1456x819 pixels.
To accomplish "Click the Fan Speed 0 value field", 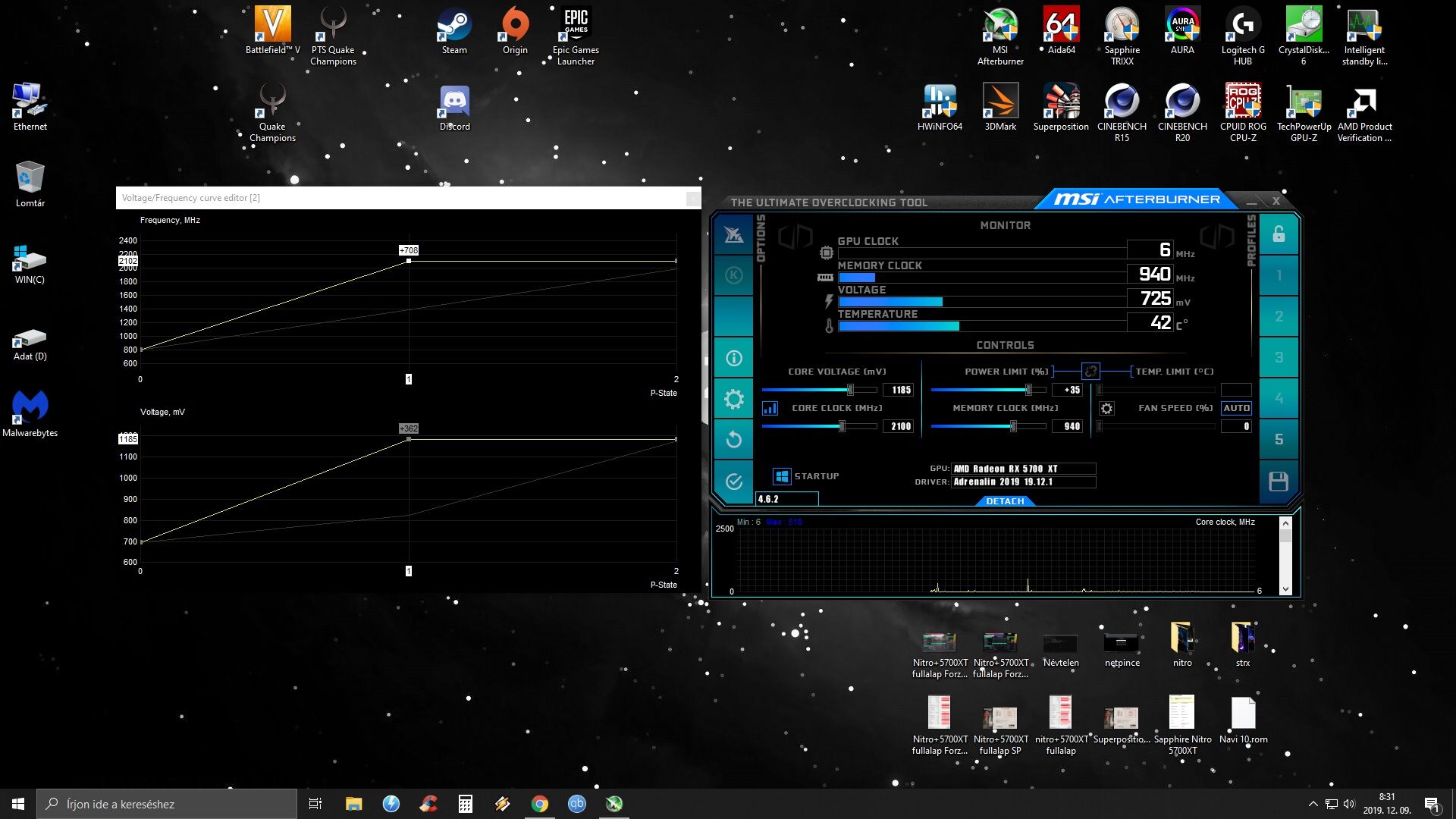I will [x=1236, y=426].
